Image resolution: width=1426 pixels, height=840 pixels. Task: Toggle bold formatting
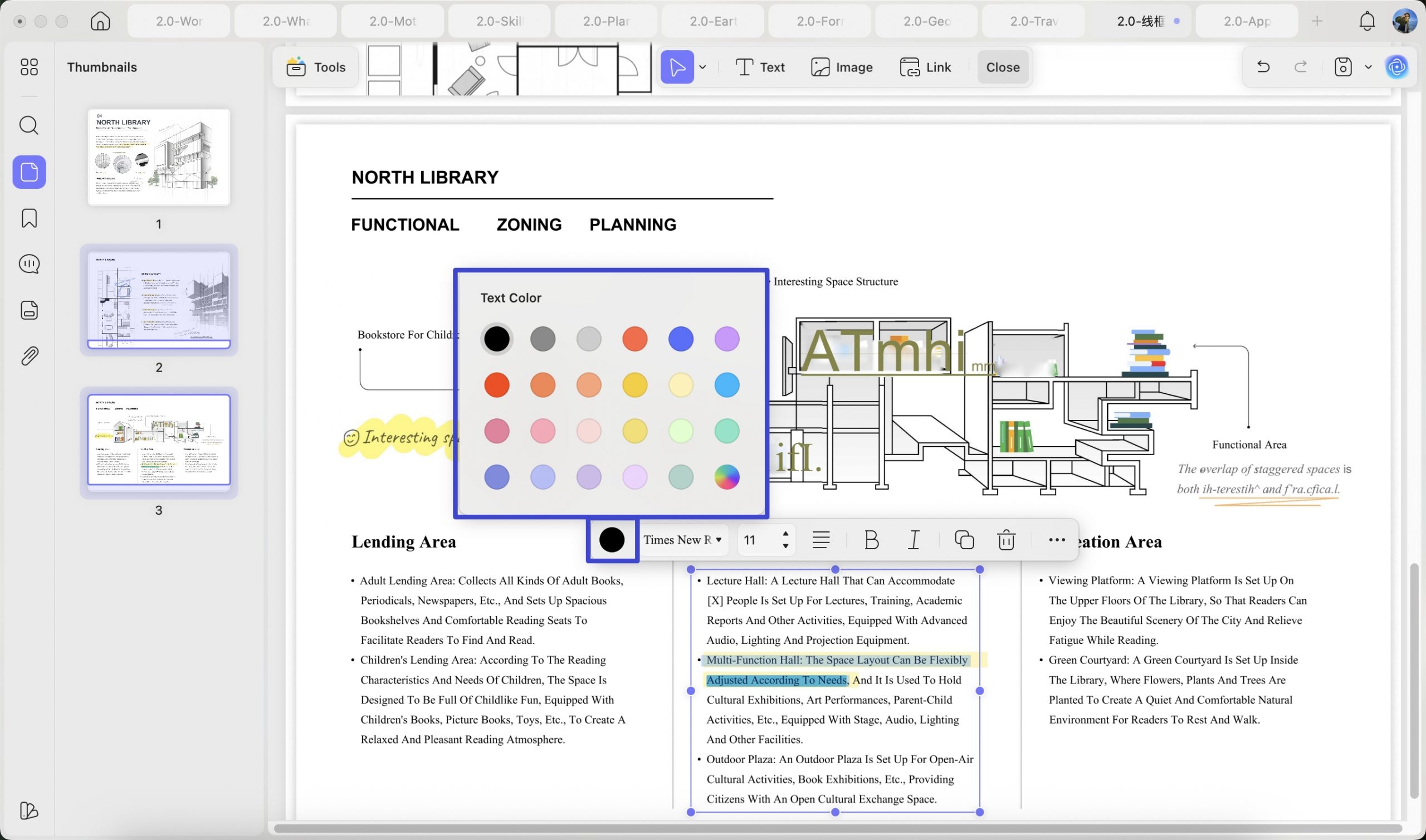(x=871, y=540)
